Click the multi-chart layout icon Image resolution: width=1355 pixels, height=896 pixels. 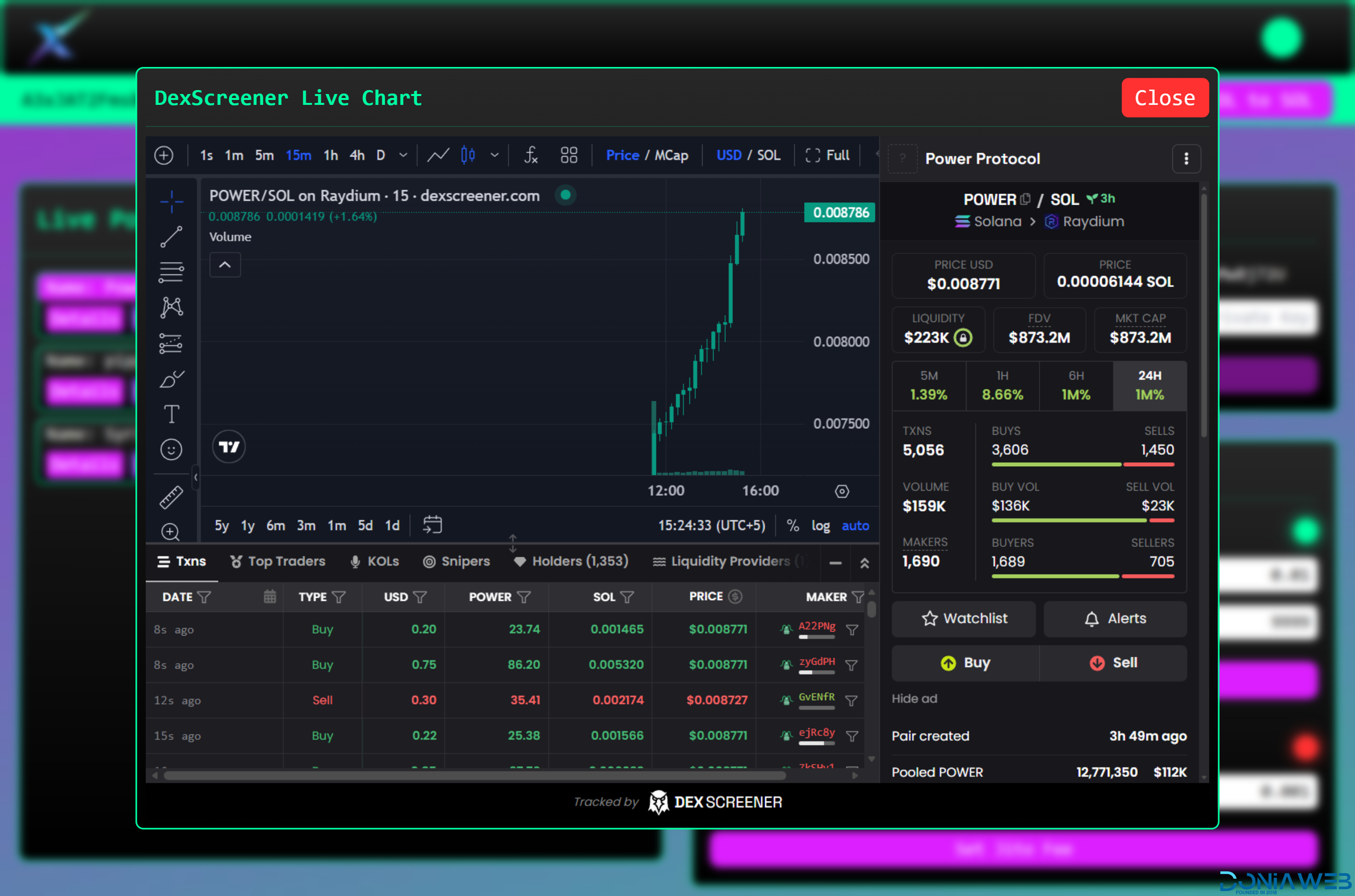[x=569, y=156]
